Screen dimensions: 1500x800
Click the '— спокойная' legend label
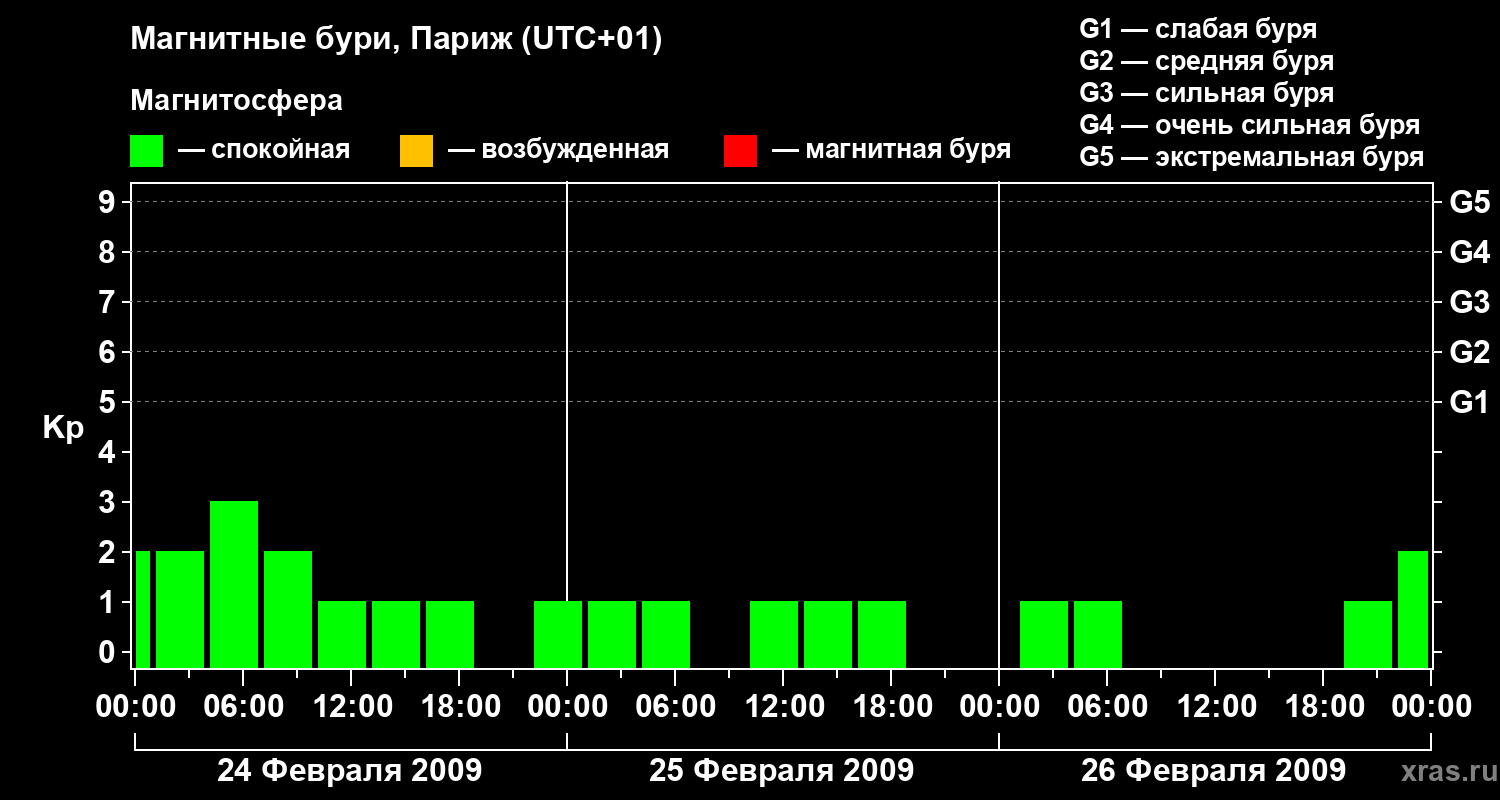tap(264, 151)
